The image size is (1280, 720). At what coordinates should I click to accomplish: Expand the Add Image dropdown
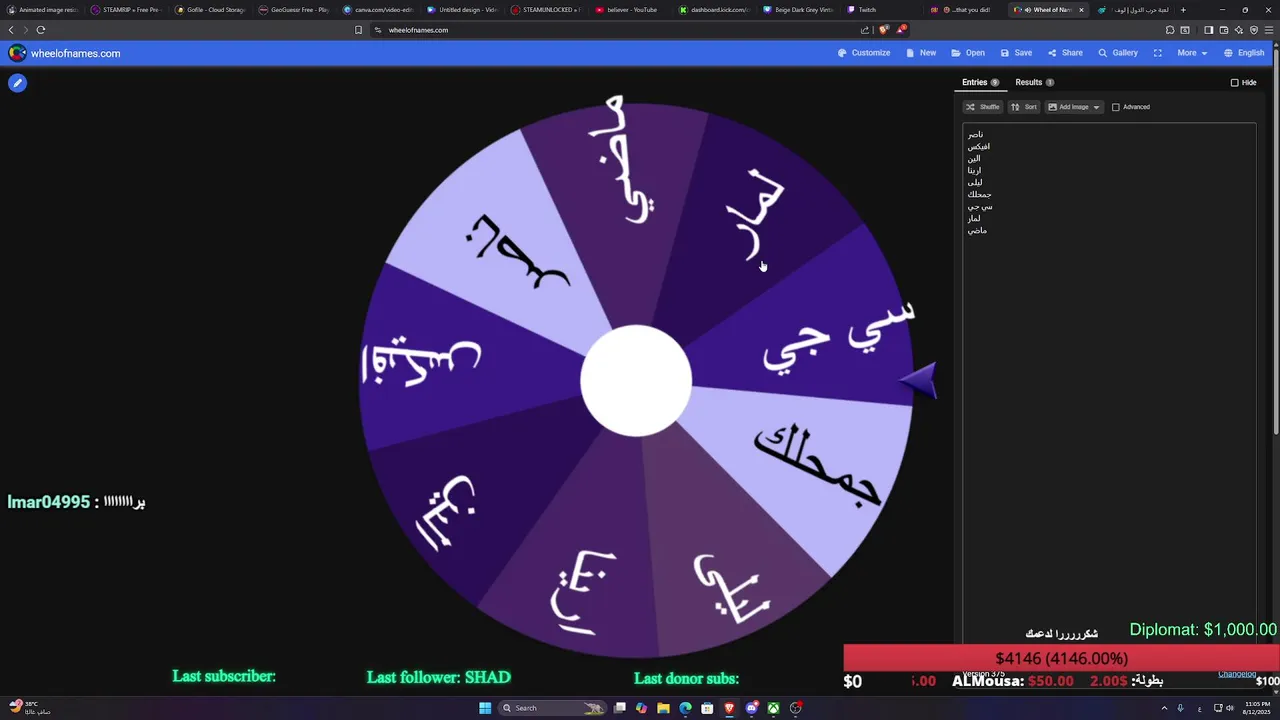pos(1073,107)
